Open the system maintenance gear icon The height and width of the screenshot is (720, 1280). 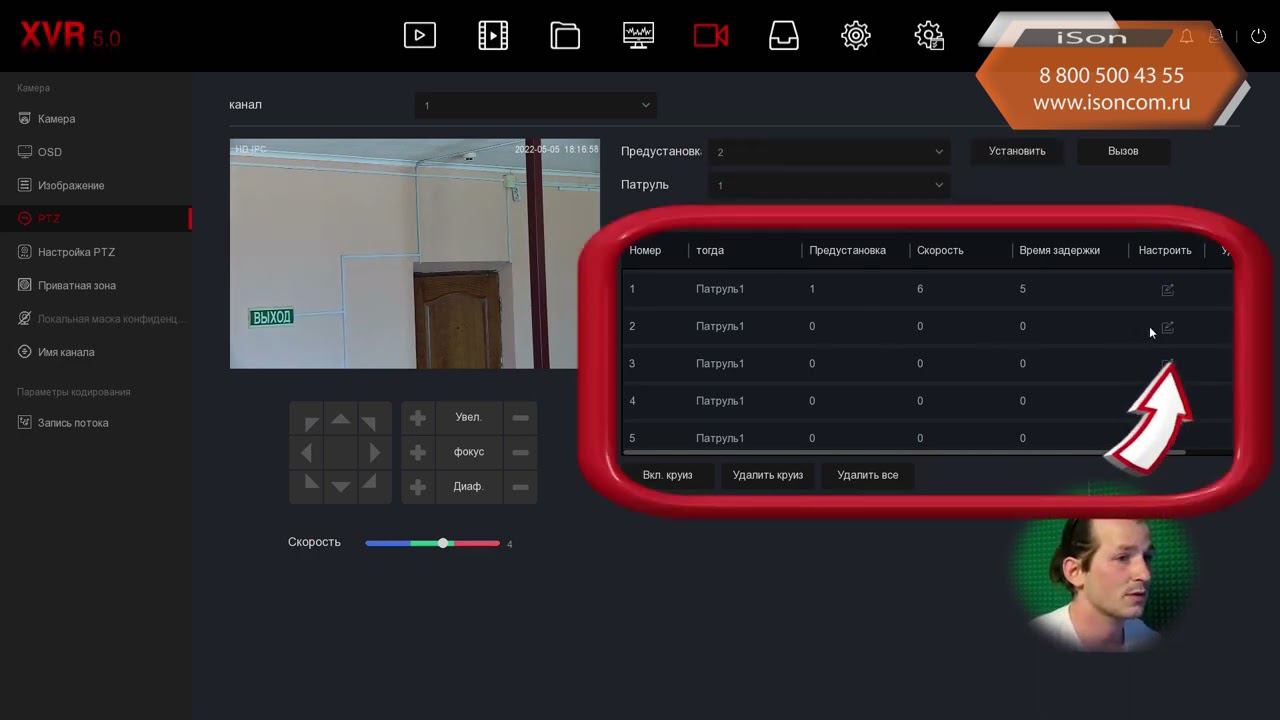pyautogui.click(x=929, y=36)
